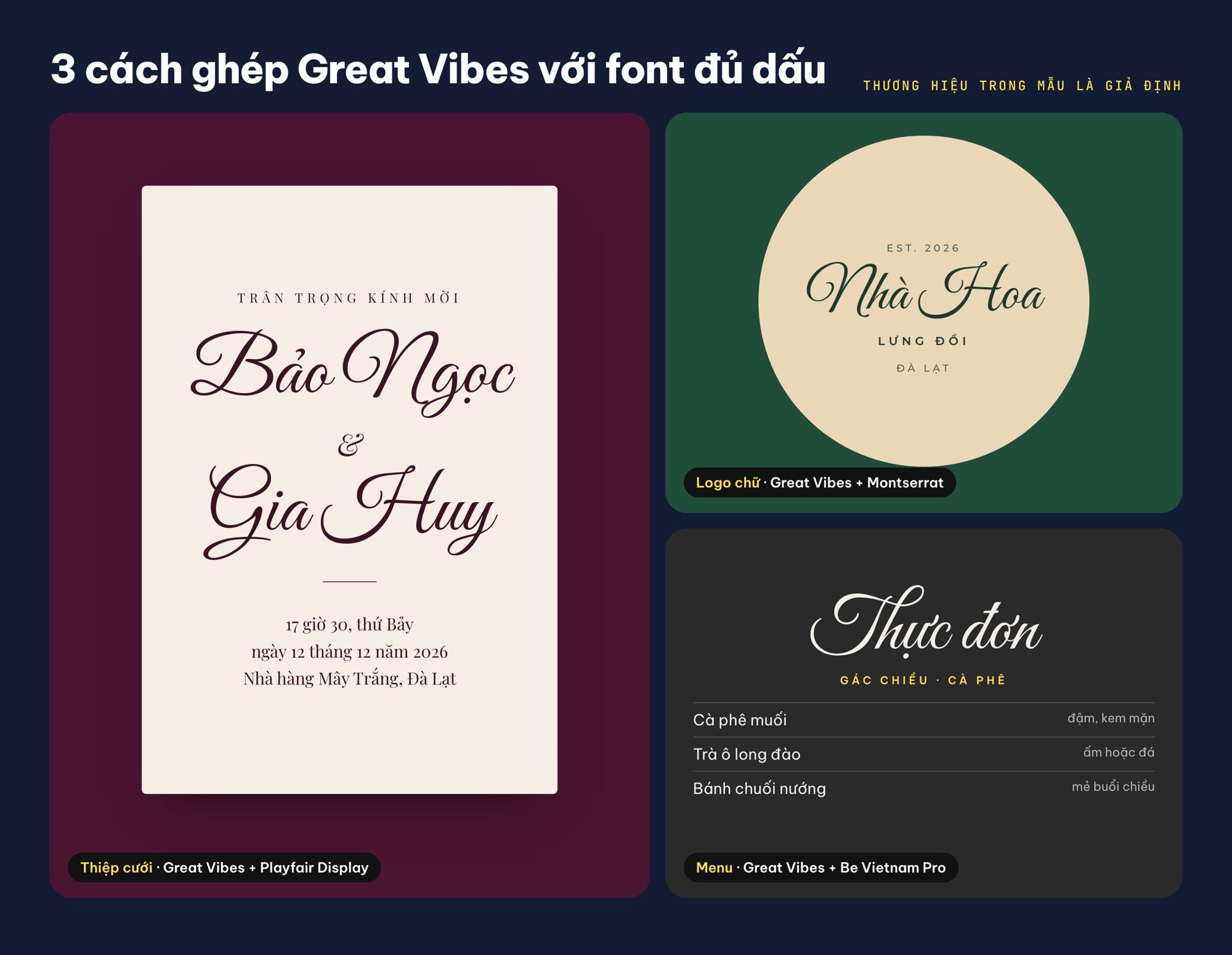Click the script ampersand between the names
The height and width of the screenshot is (955, 1232).
tap(351, 444)
